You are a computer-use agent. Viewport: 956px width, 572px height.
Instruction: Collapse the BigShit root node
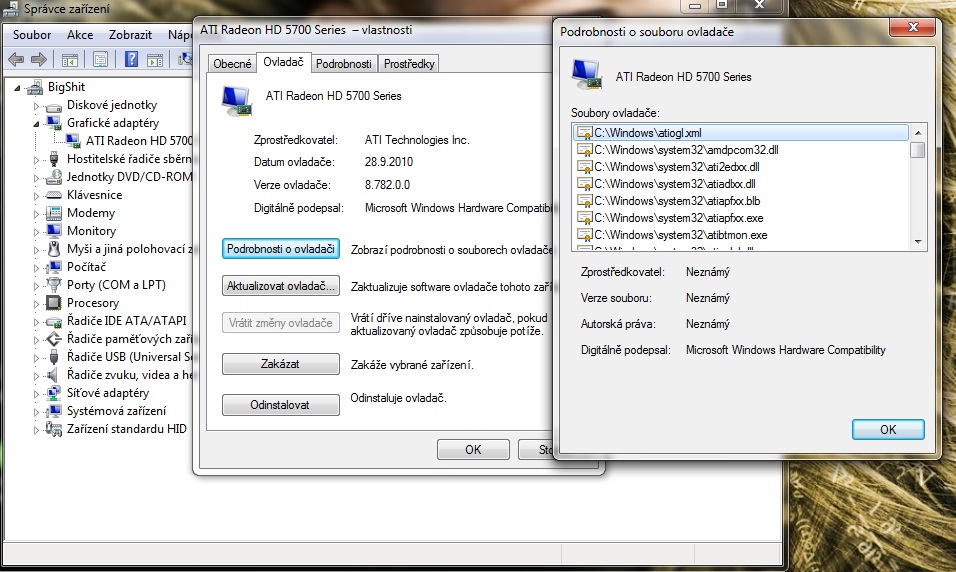(17, 88)
